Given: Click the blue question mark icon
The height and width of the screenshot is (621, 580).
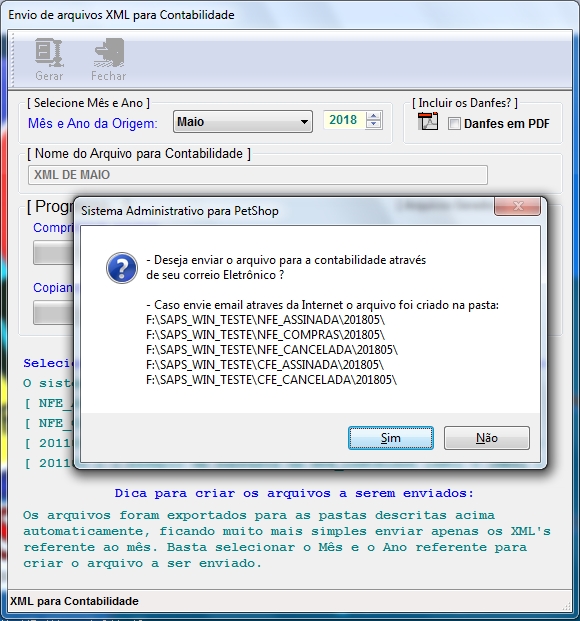Looking at the screenshot, I should tap(122, 268).
